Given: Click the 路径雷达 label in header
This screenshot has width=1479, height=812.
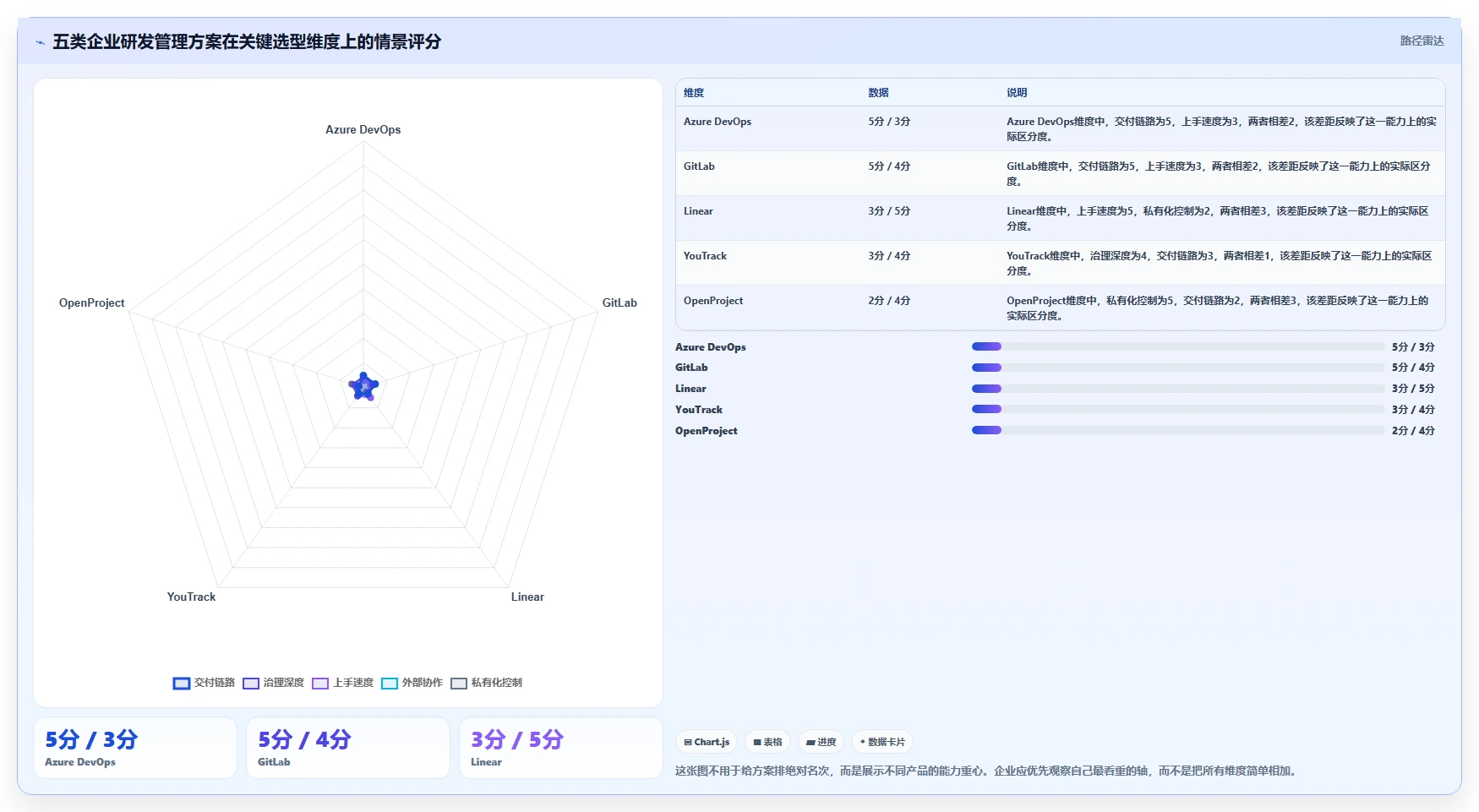Looking at the screenshot, I should [x=1422, y=41].
